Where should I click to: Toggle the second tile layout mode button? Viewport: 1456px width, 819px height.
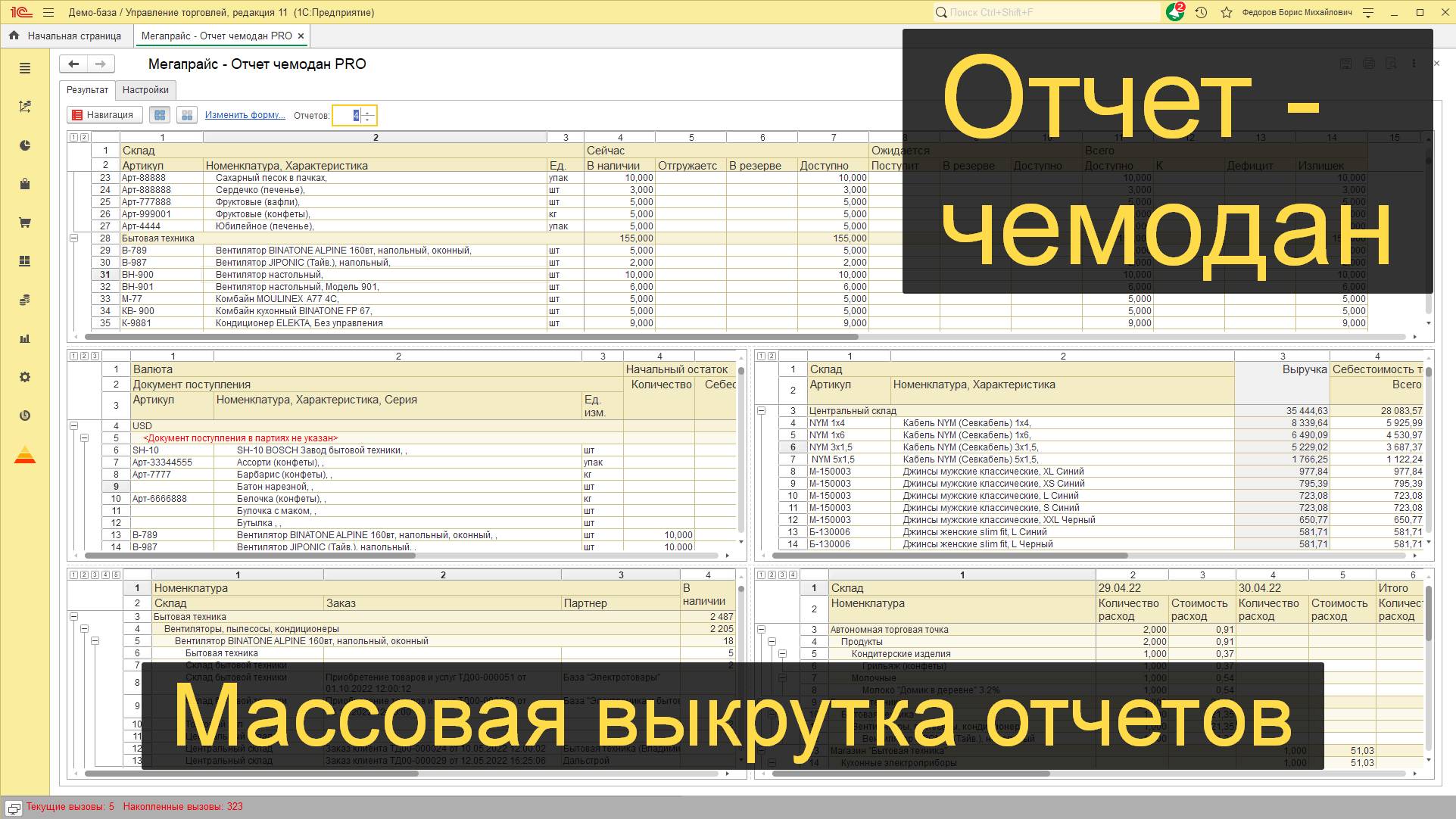point(186,115)
